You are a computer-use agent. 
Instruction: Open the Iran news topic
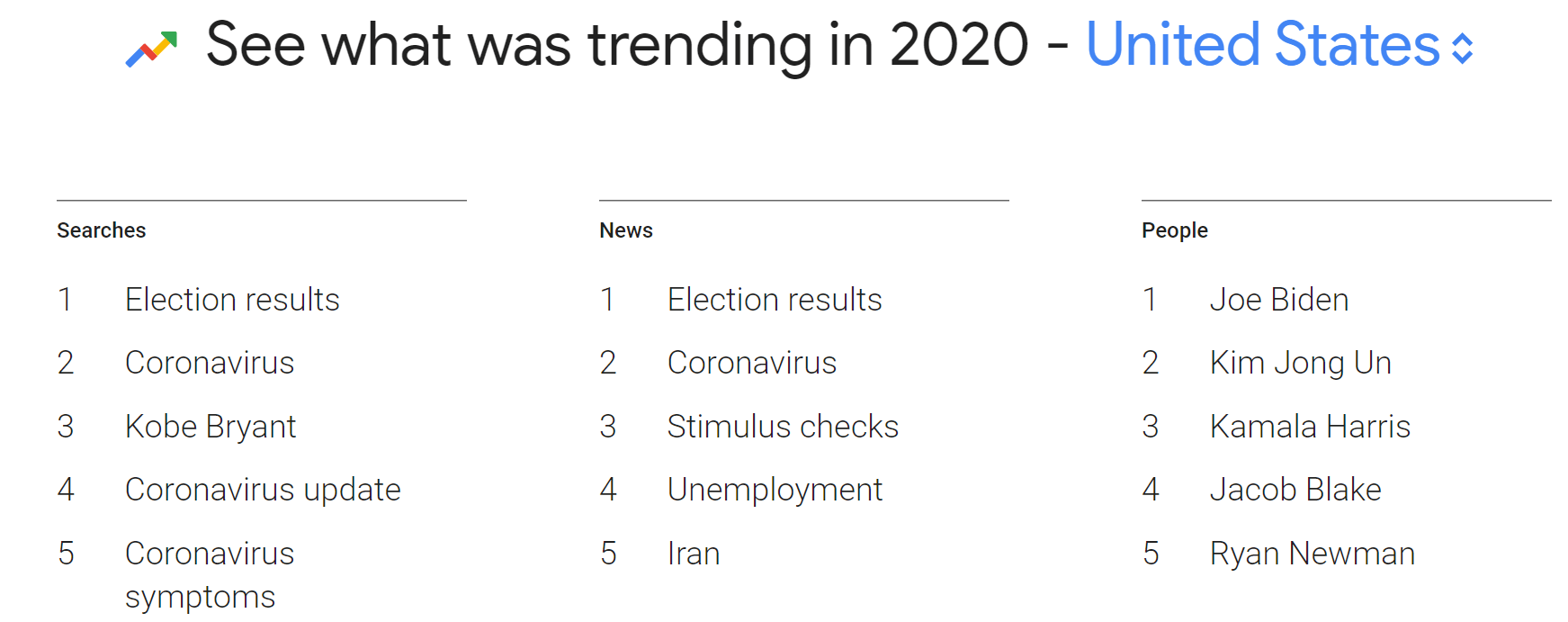(x=693, y=553)
